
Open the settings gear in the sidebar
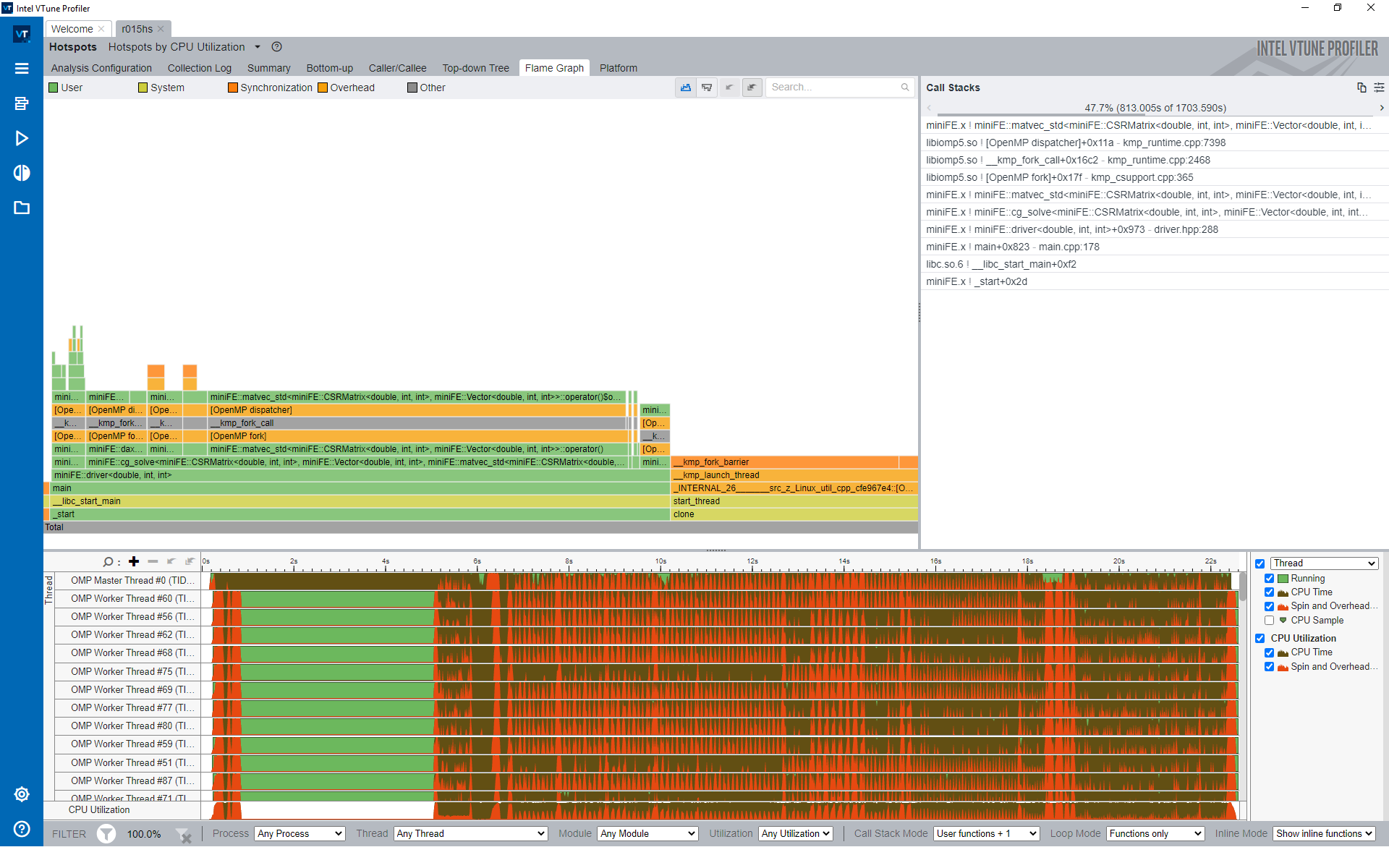click(x=22, y=794)
